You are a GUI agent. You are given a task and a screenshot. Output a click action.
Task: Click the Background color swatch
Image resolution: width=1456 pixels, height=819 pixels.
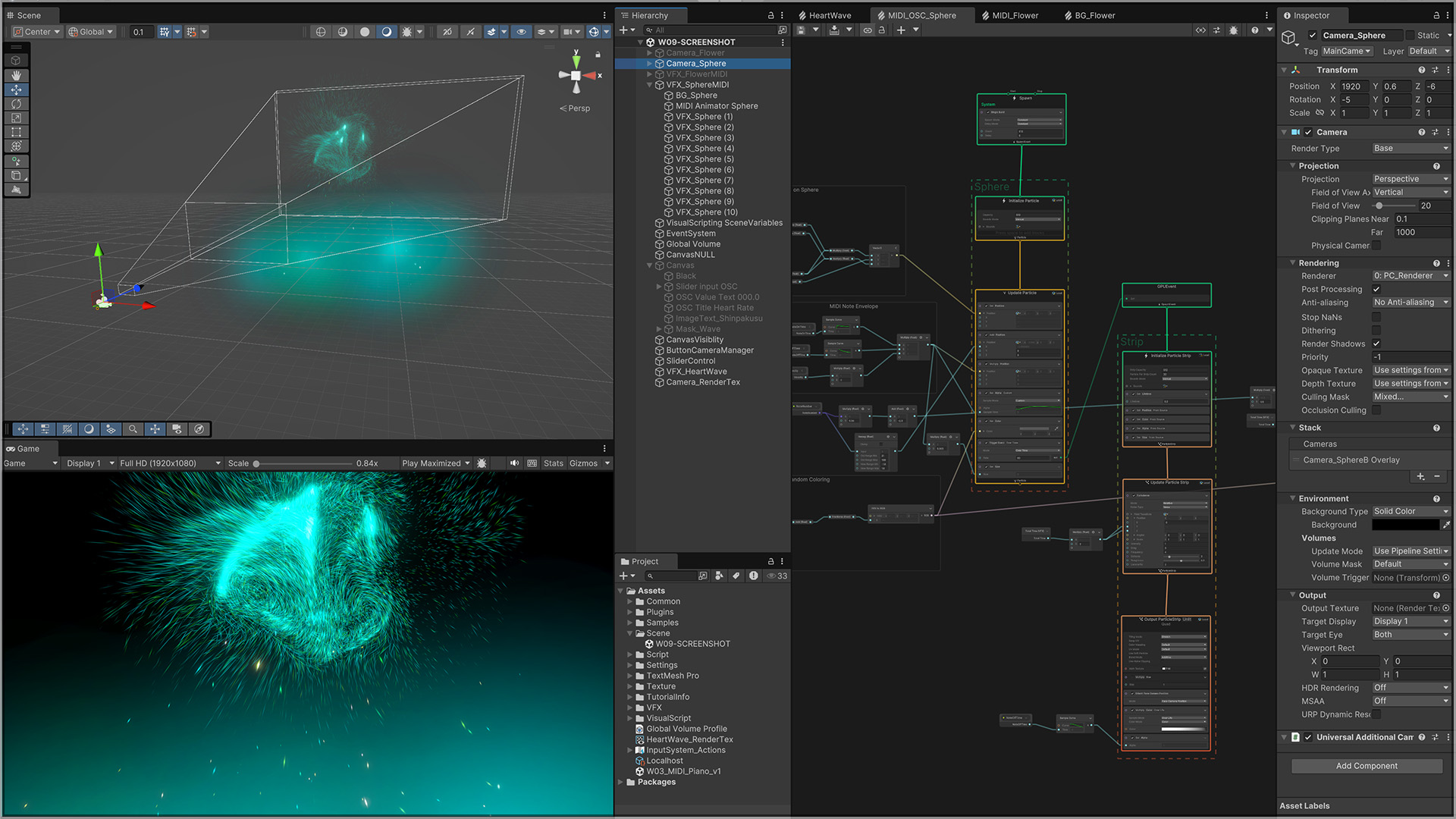tap(1405, 525)
